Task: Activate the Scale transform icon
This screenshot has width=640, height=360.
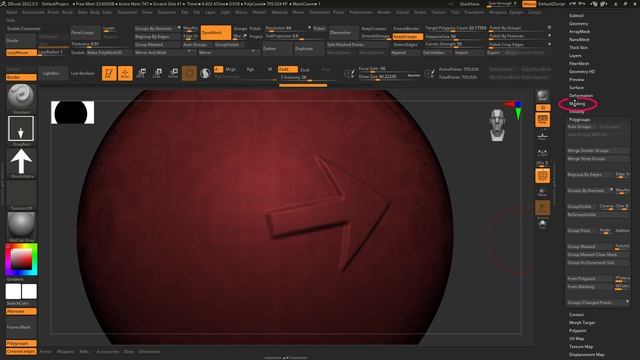Action: [157, 73]
